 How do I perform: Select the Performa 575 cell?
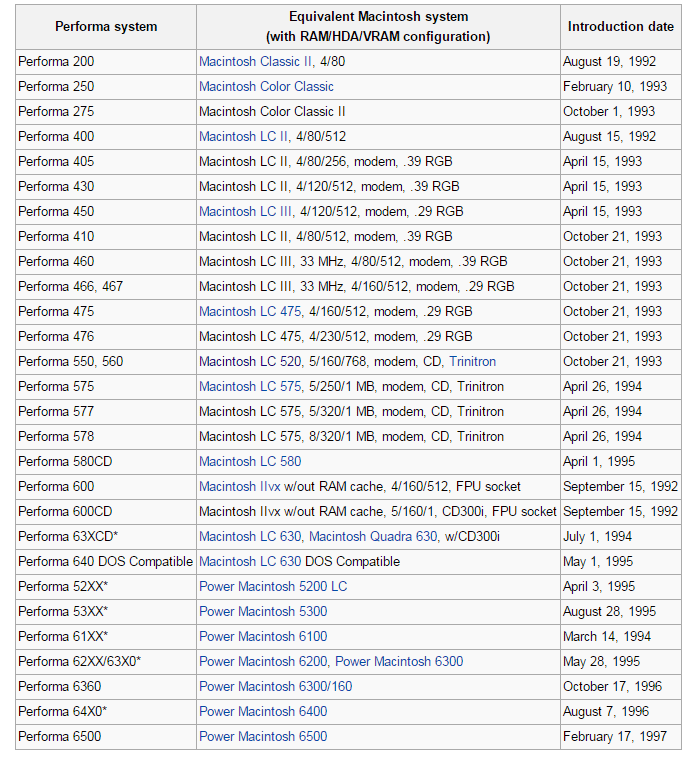(x=106, y=387)
